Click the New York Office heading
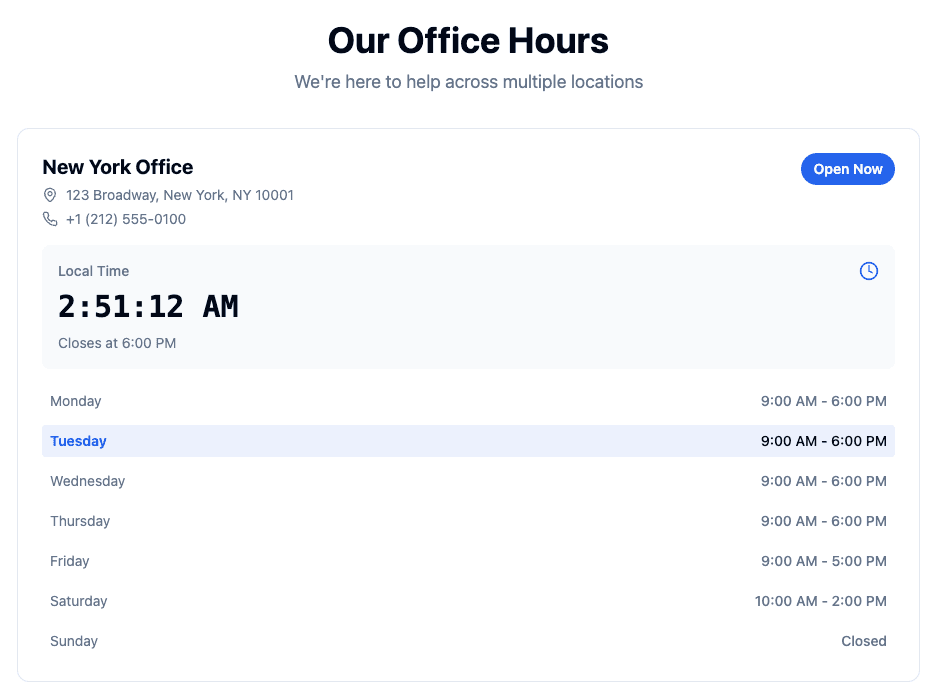This screenshot has height=693, width=936. (117, 167)
